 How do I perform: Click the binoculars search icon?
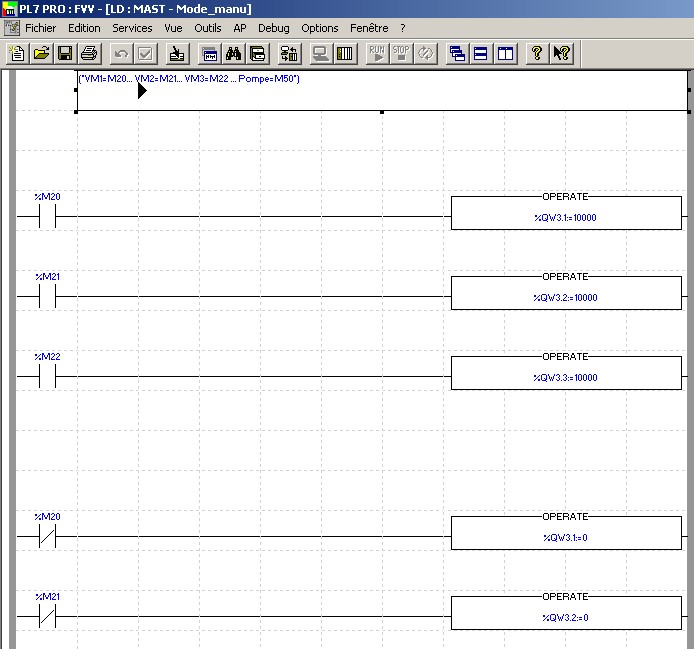coord(234,53)
